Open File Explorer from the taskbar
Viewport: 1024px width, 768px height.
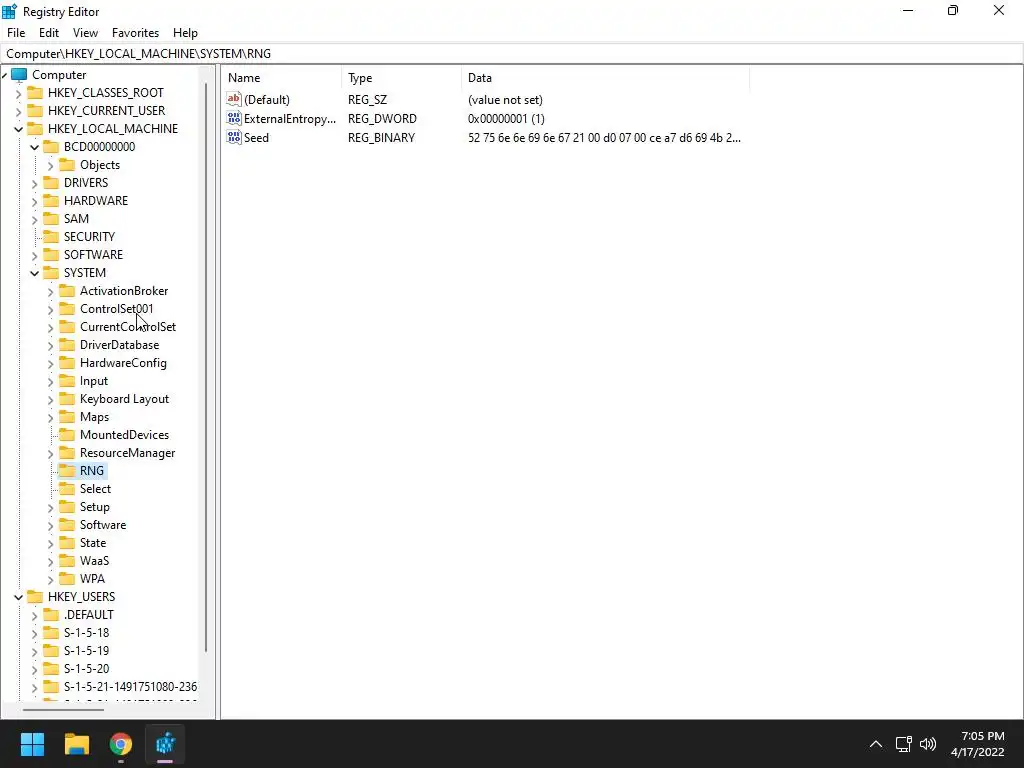coord(77,744)
